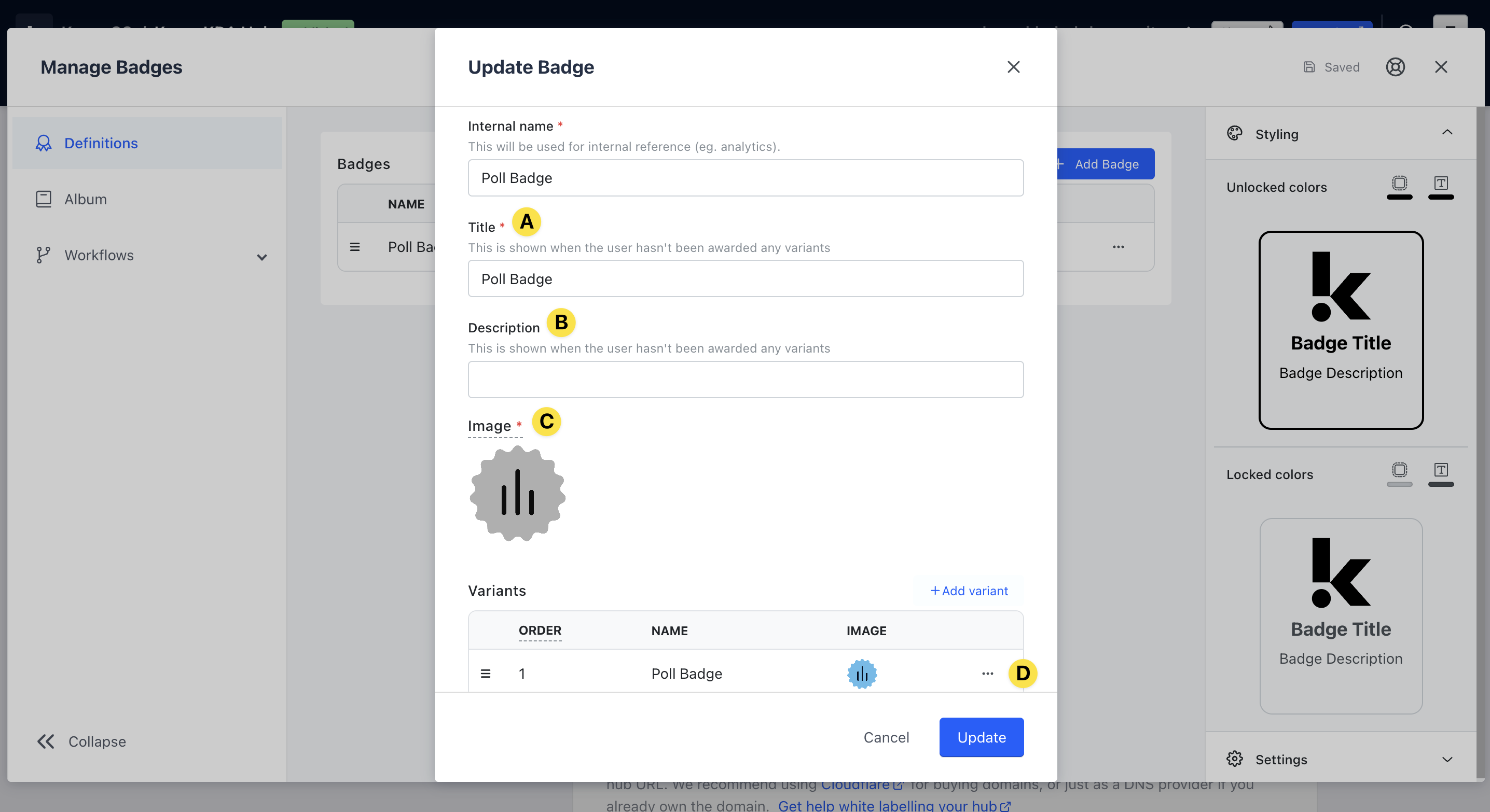1490x812 pixels.
Task: Click the Locked colors text color icon
Action: pyautogui.click(x=1440, y=471)
